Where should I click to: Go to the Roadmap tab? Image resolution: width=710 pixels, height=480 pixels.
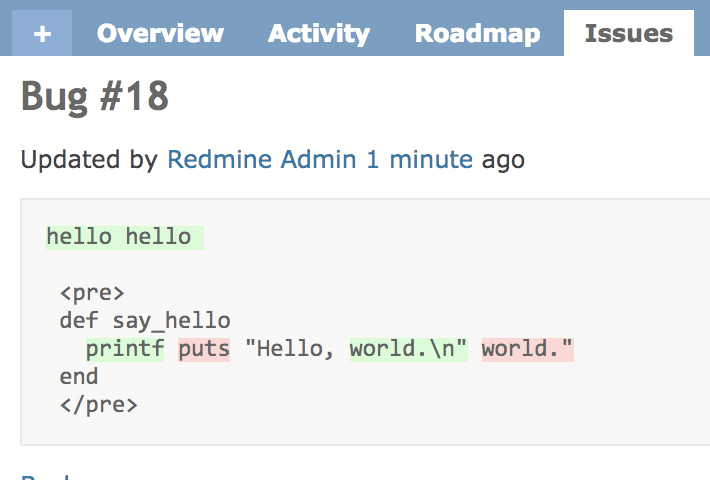pyautogui.click(x=478, y=33)
